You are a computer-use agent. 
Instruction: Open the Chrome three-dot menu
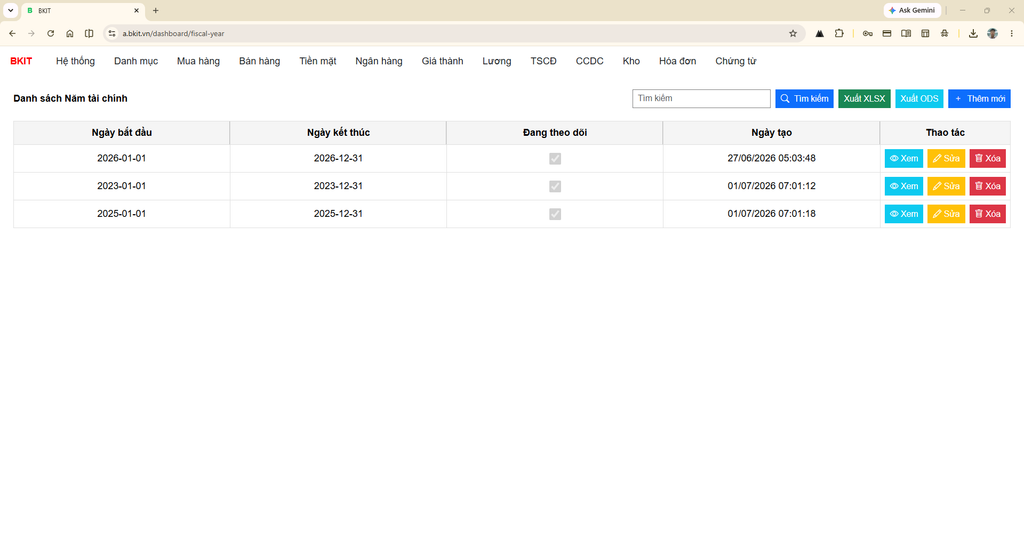(x=1012, y=33)
